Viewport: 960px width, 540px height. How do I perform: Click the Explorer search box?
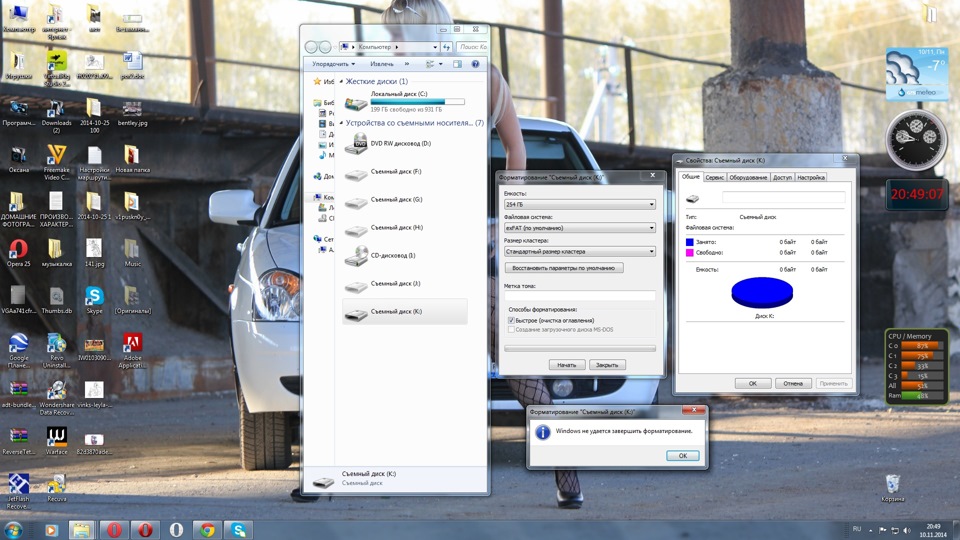[473, 47]
